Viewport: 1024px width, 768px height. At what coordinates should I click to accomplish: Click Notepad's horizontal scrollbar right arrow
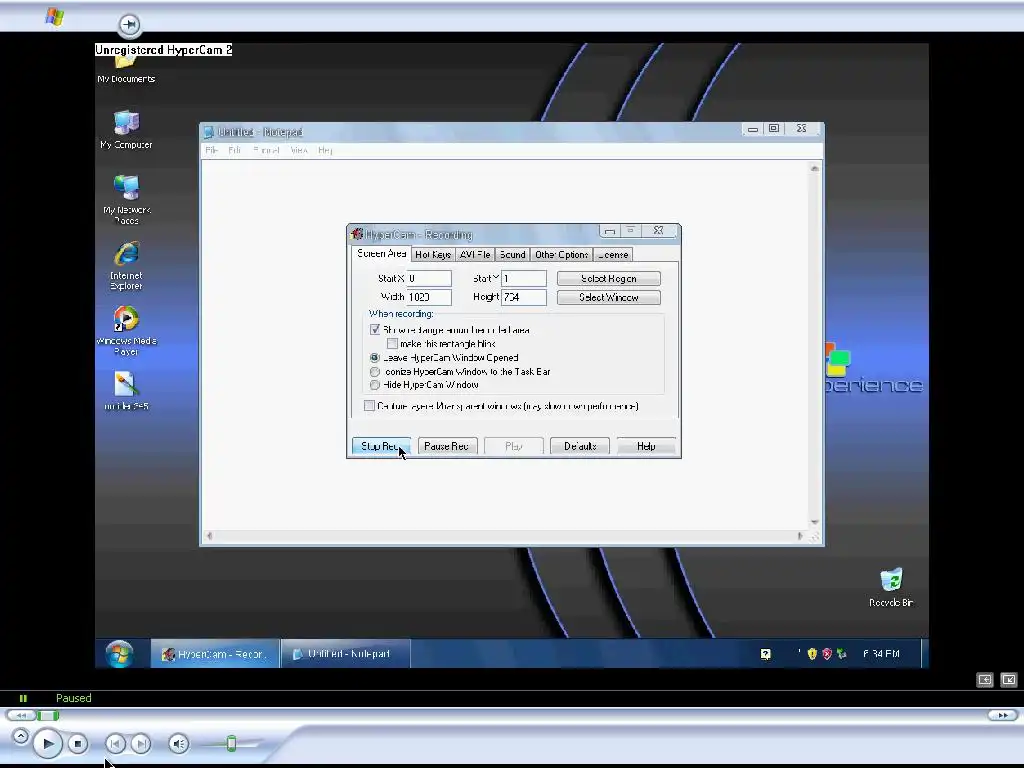point(800,536)
